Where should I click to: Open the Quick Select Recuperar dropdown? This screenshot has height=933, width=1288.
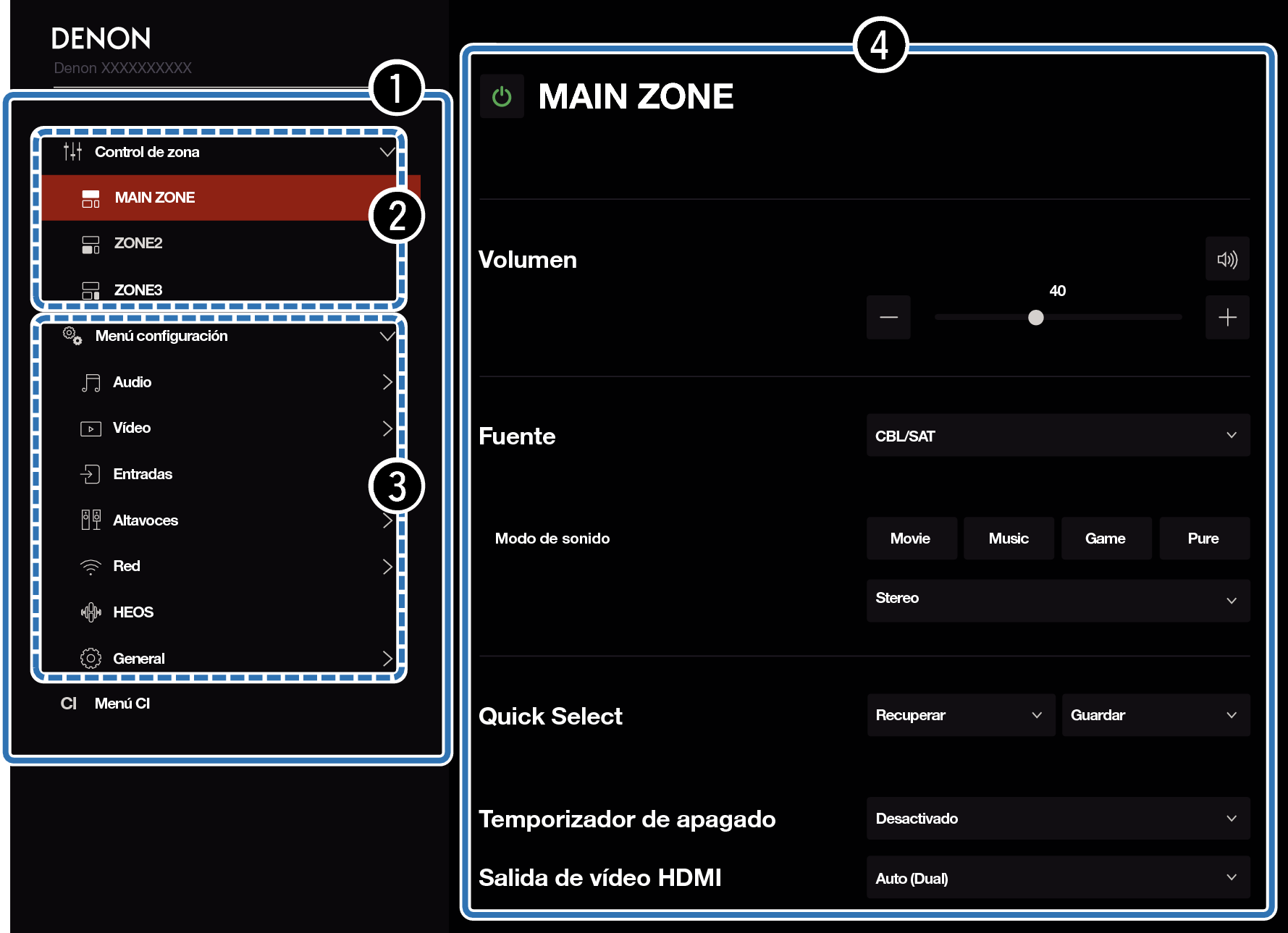pyautogui.click(x=961, y=715)
